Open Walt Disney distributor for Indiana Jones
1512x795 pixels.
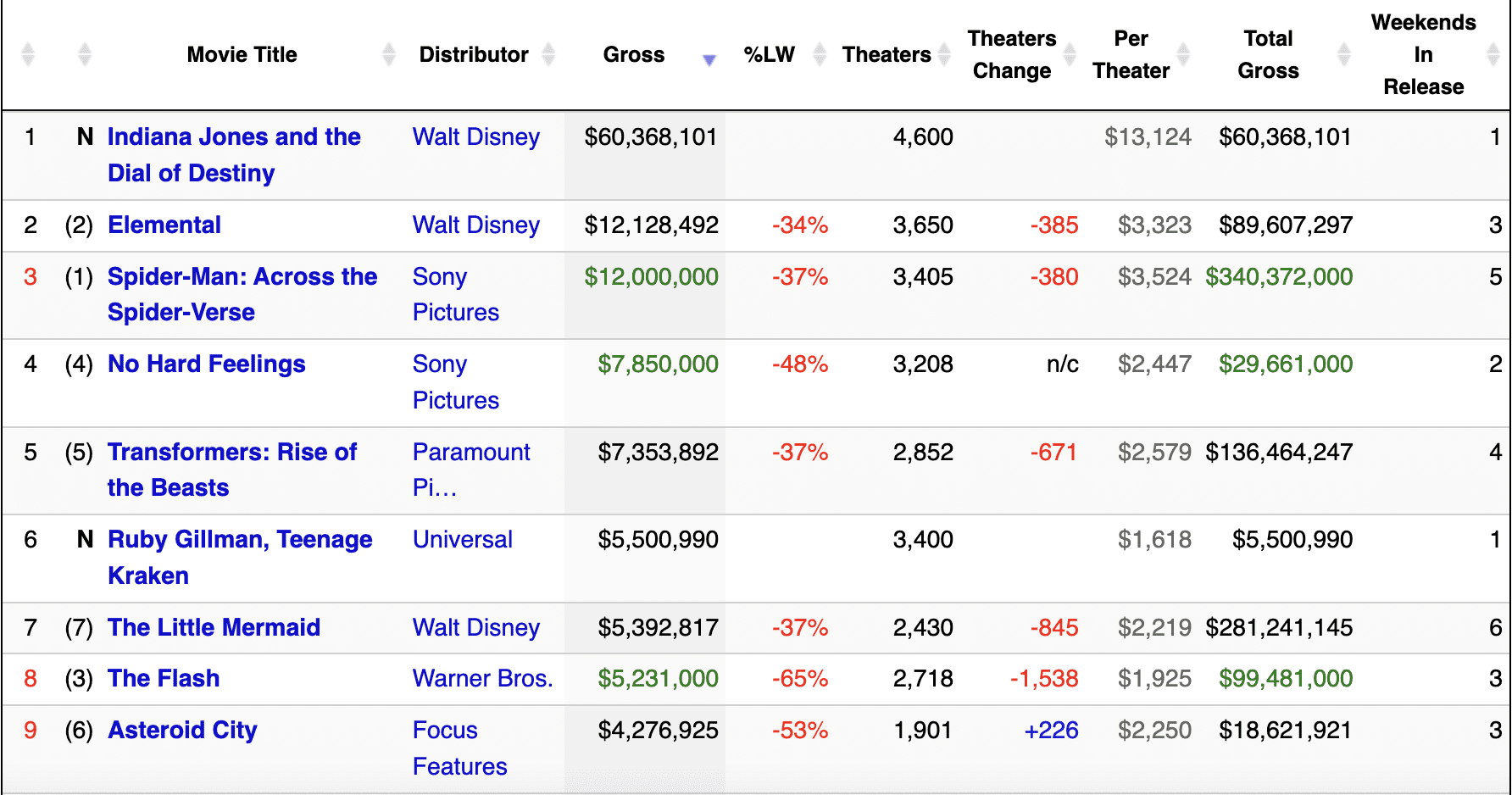pyautogui.click(x=476, y=136)
